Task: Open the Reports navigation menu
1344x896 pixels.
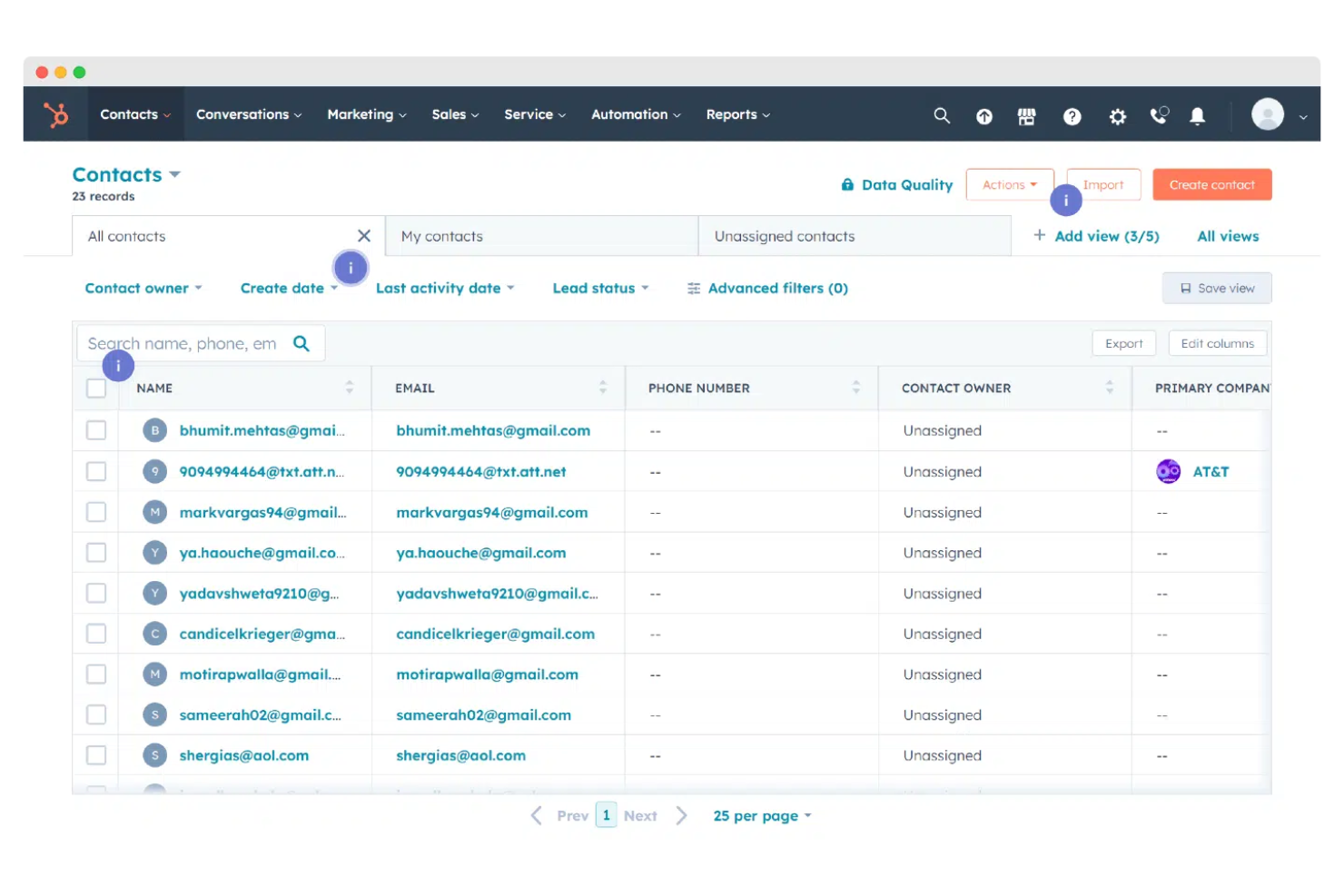Action: tap(737, 114)
